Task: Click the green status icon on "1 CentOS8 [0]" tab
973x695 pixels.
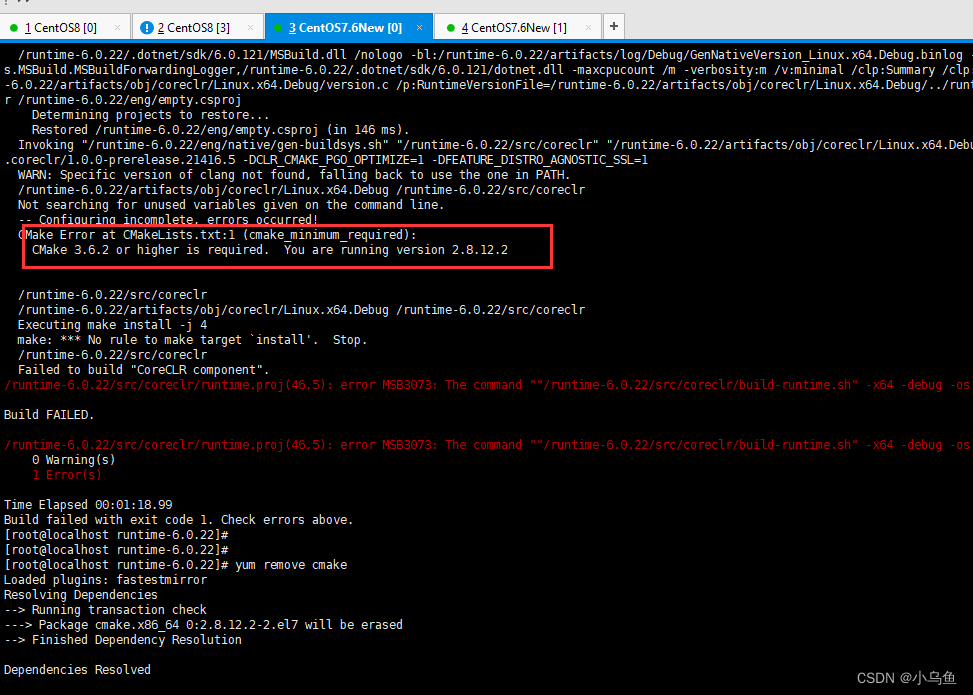Action: click(14, 27)
